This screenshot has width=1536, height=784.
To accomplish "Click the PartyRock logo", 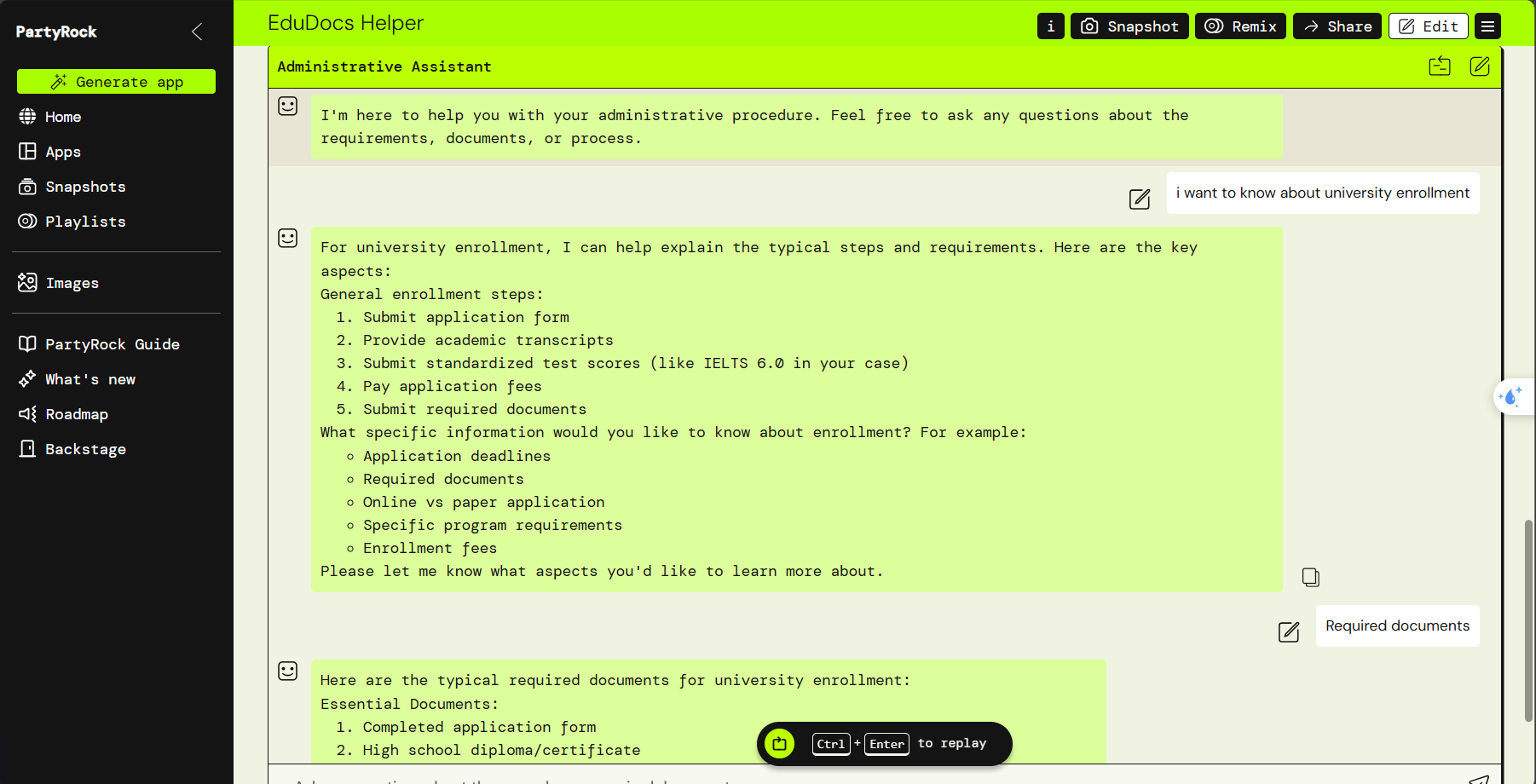I will [56, 32].
